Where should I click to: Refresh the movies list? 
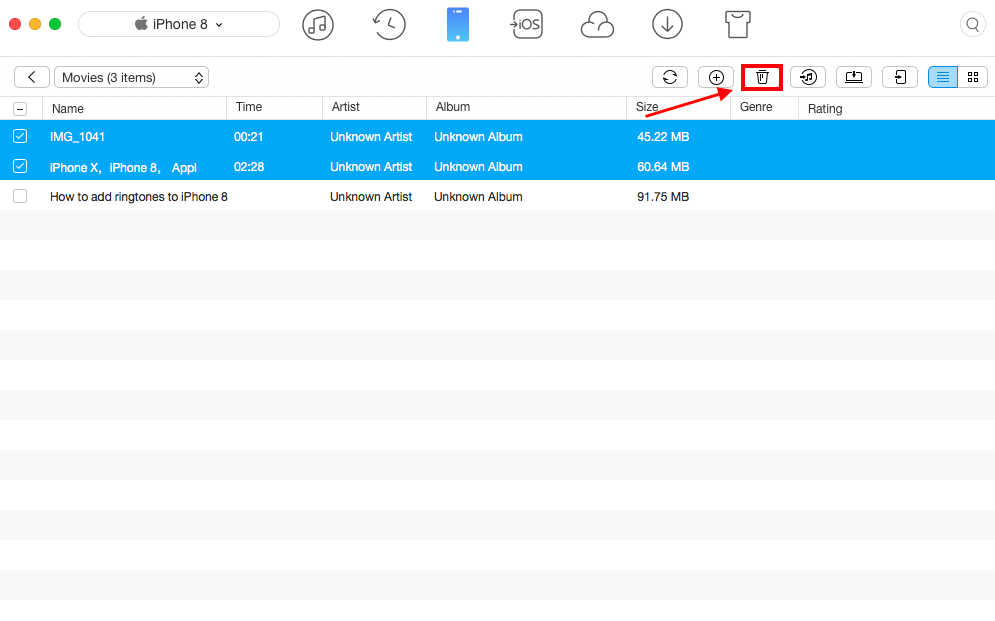[x=669, y=77]
